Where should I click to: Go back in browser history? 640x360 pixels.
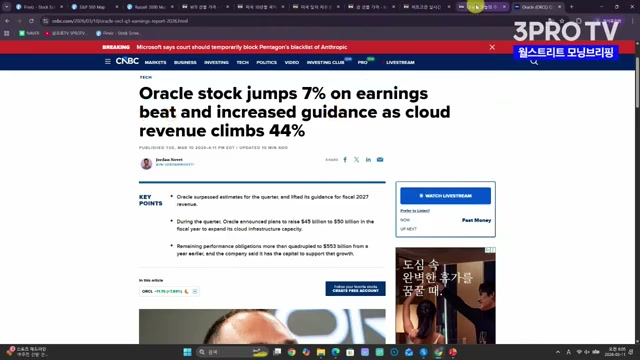[x=8, y=21]
